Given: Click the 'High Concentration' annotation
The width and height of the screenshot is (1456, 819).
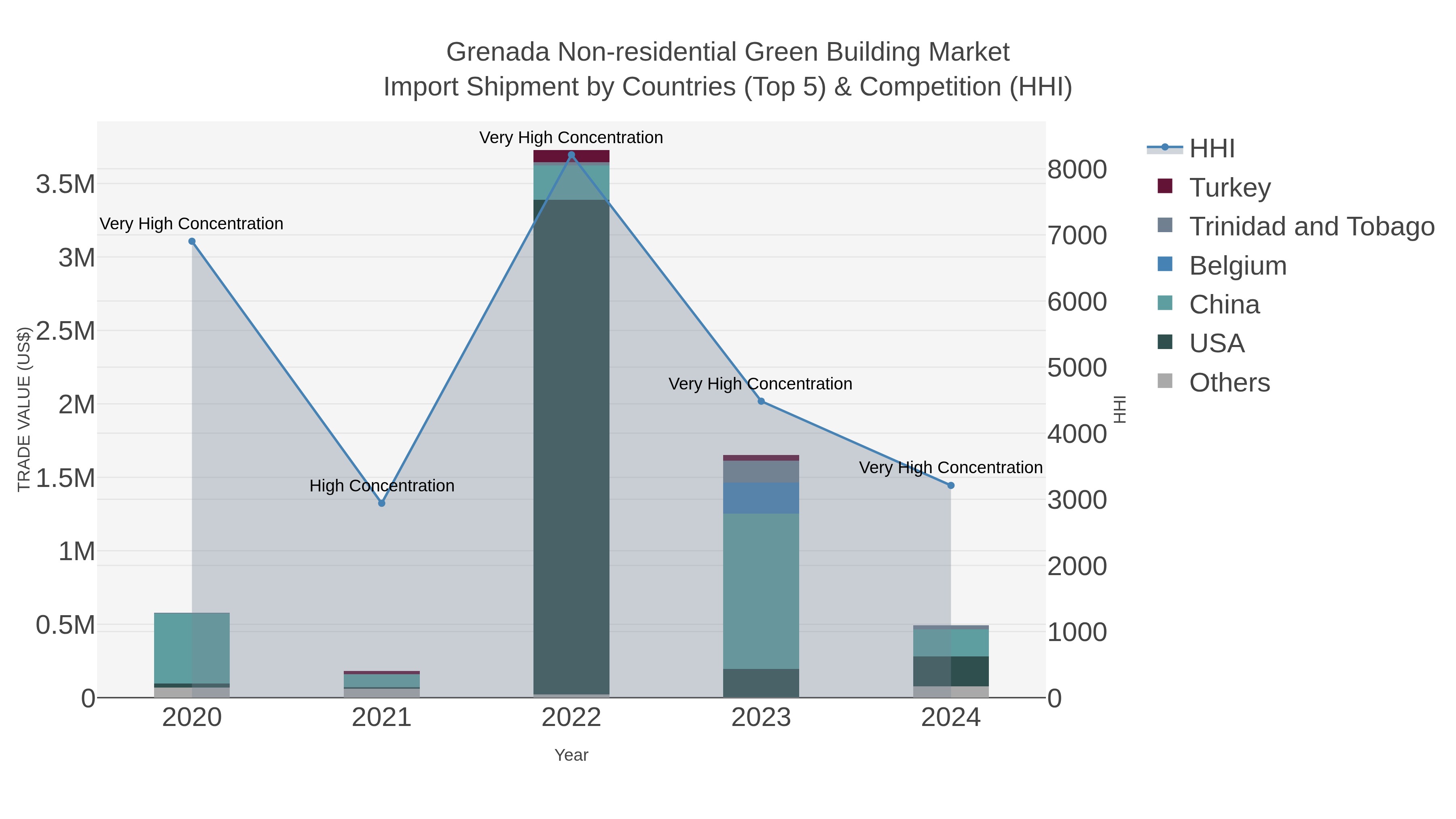Looking at the screenshot, I should [381, 485].
